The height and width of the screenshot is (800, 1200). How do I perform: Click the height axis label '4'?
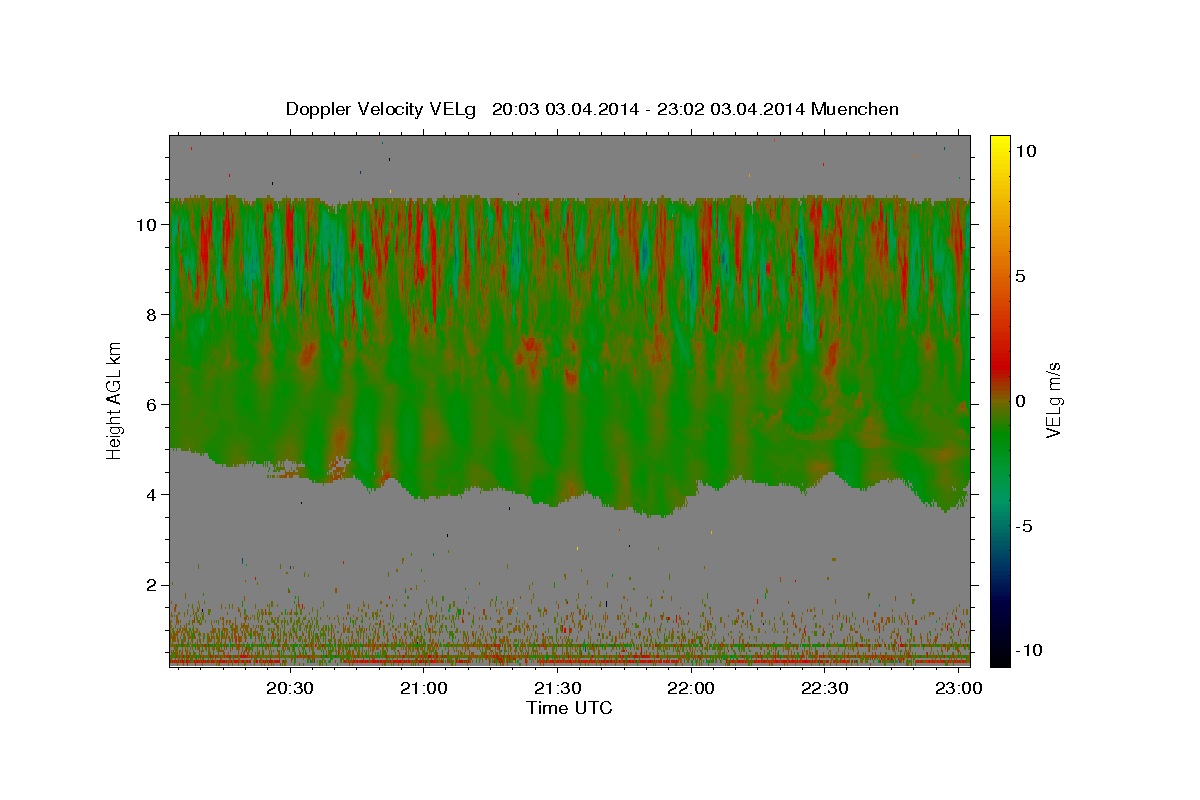[x=151, y=495]
